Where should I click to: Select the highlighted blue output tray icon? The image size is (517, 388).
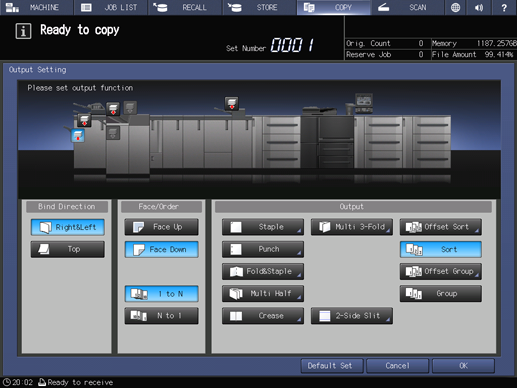point(78,136)
